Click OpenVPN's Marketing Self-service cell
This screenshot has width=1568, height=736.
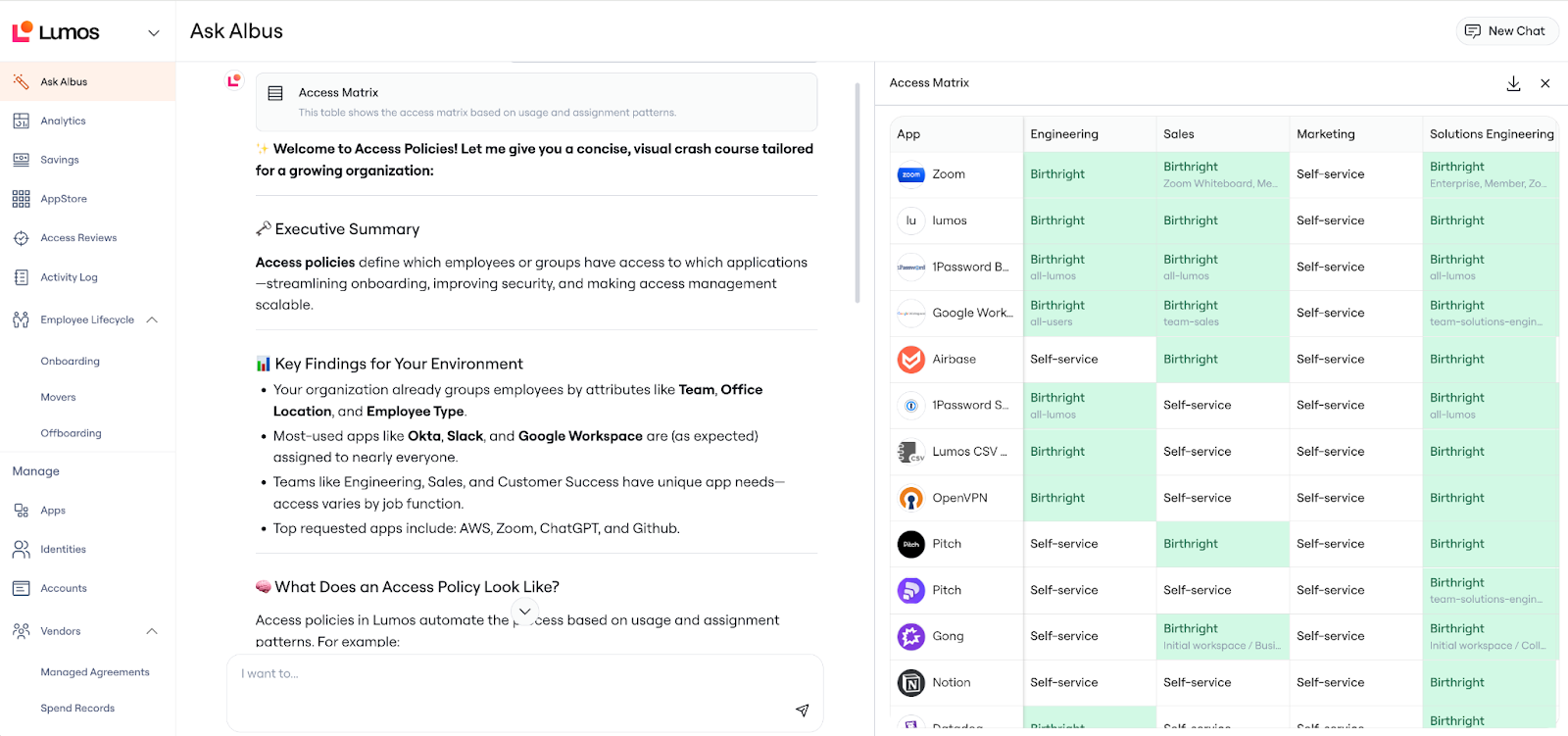tap(1356, 498)
